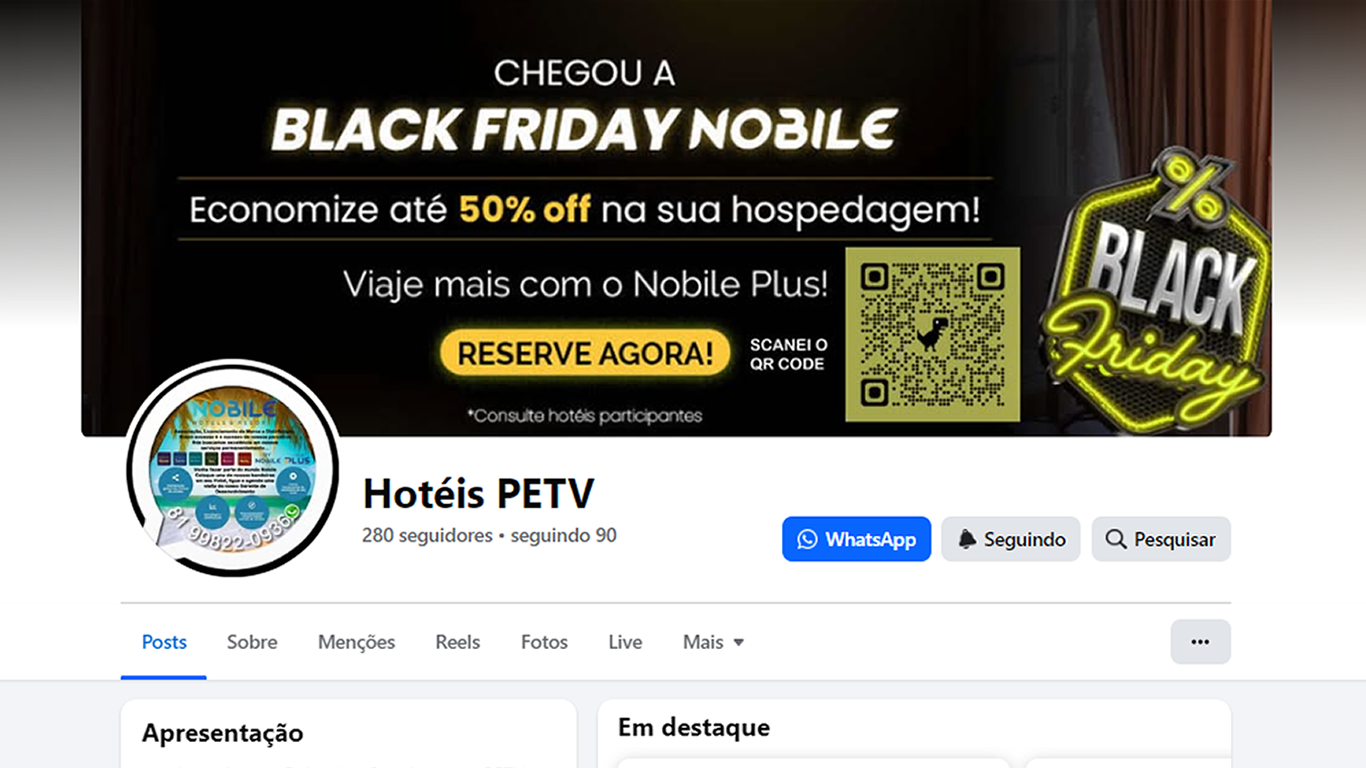Click the RESERVE AGORA! yellow button
The image size is (1366, 768).
[x=585, y=353]
